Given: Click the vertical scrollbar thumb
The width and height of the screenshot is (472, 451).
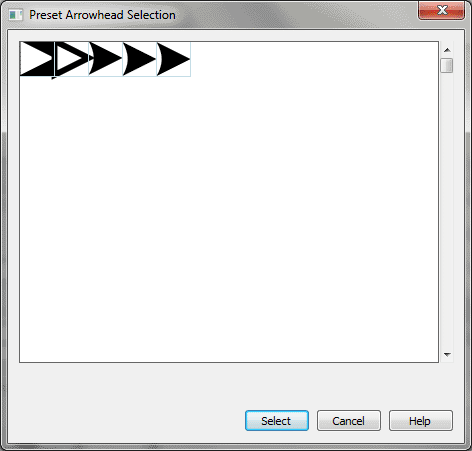Looking at the screenshot, I should coord(447,65).
